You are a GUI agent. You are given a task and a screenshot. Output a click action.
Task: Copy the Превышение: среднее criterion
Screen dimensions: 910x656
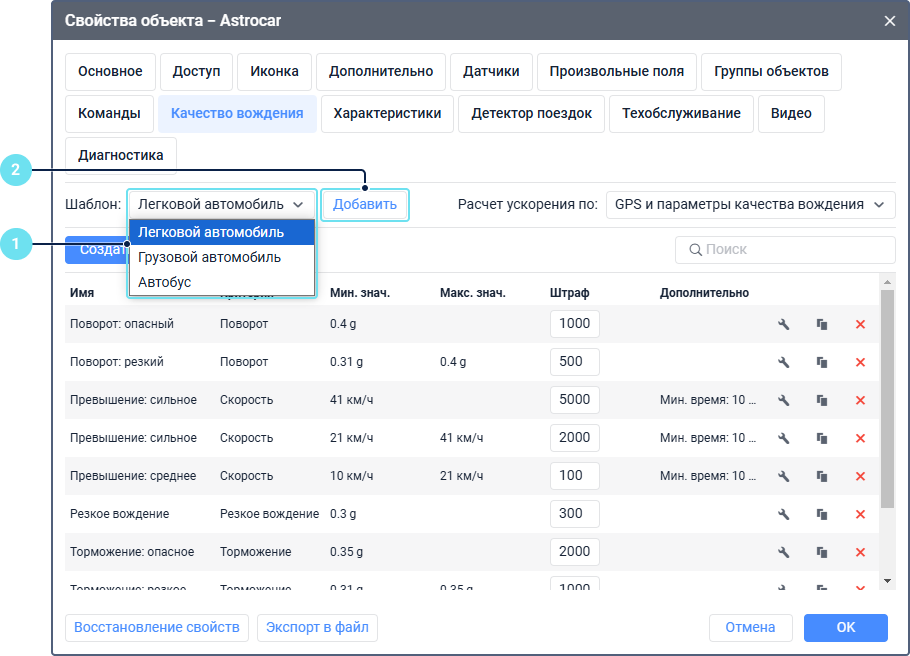[x=822, y=476]
